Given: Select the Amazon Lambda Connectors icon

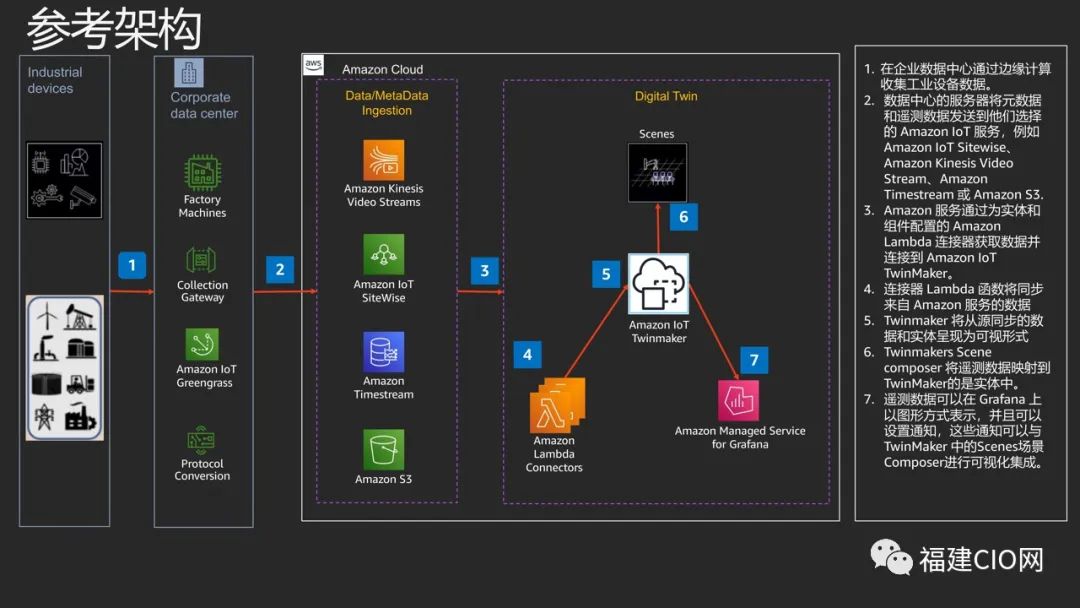Looking at the screenshot, I should coord(557,405).
